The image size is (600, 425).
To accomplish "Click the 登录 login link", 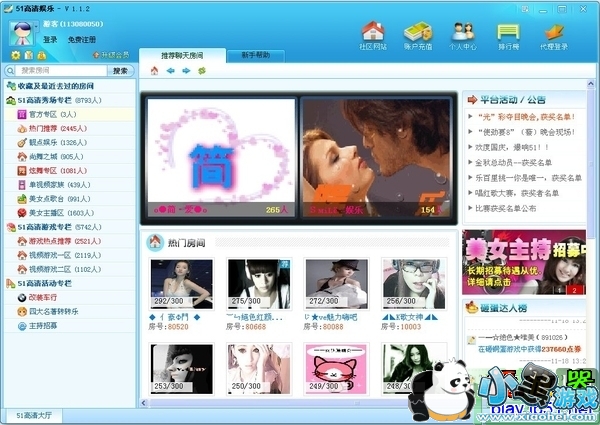I will click(x=50, y=40).
